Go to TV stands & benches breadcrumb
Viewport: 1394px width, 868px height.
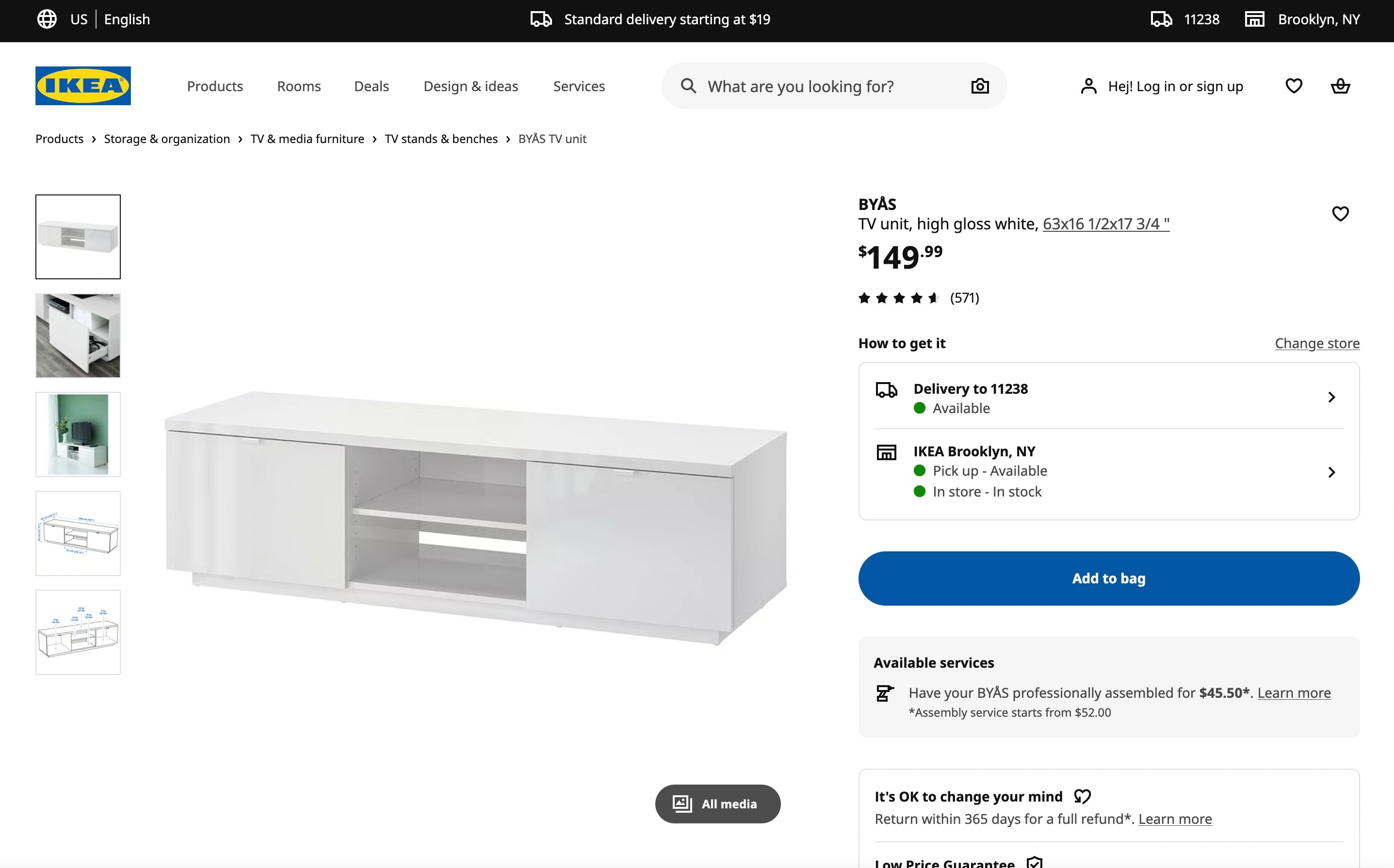[x=441, y=139]
